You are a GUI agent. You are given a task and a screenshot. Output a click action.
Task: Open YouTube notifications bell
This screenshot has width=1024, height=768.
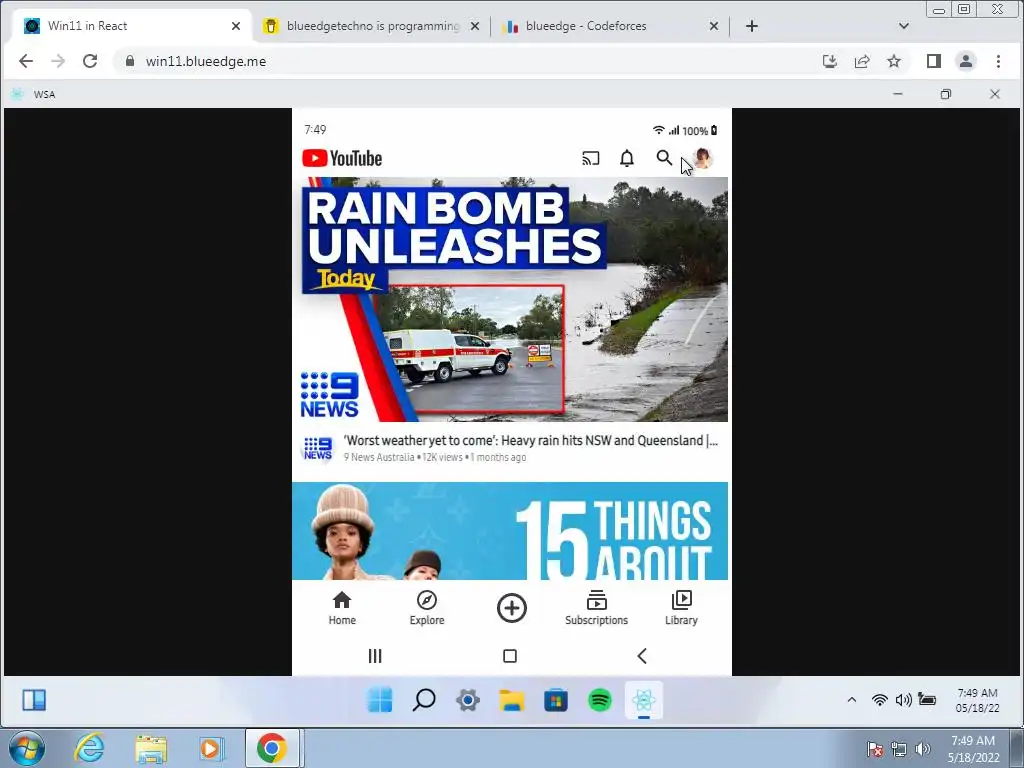coord(627,158)
